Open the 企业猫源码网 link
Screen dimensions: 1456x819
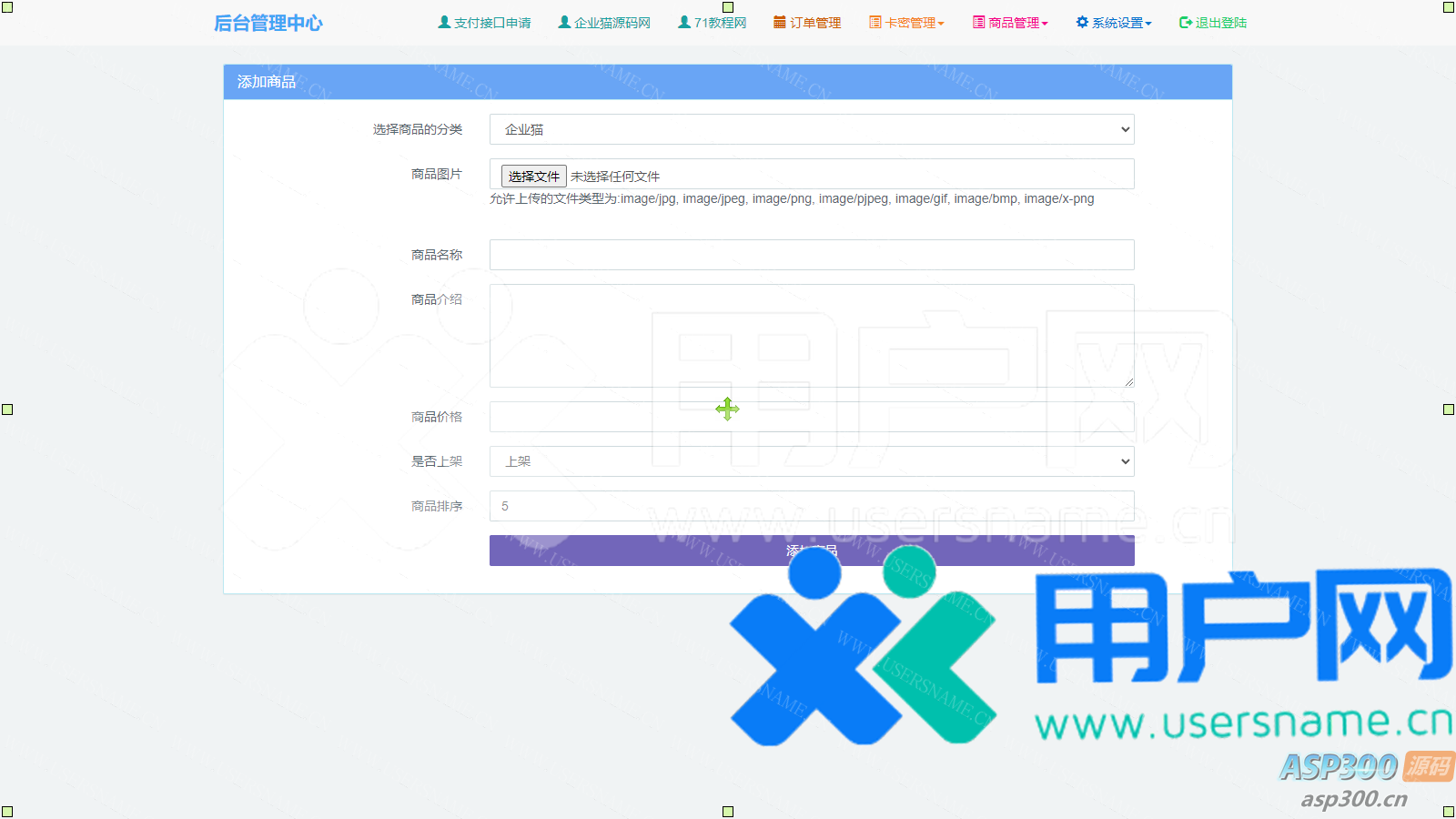coord(612,23)
